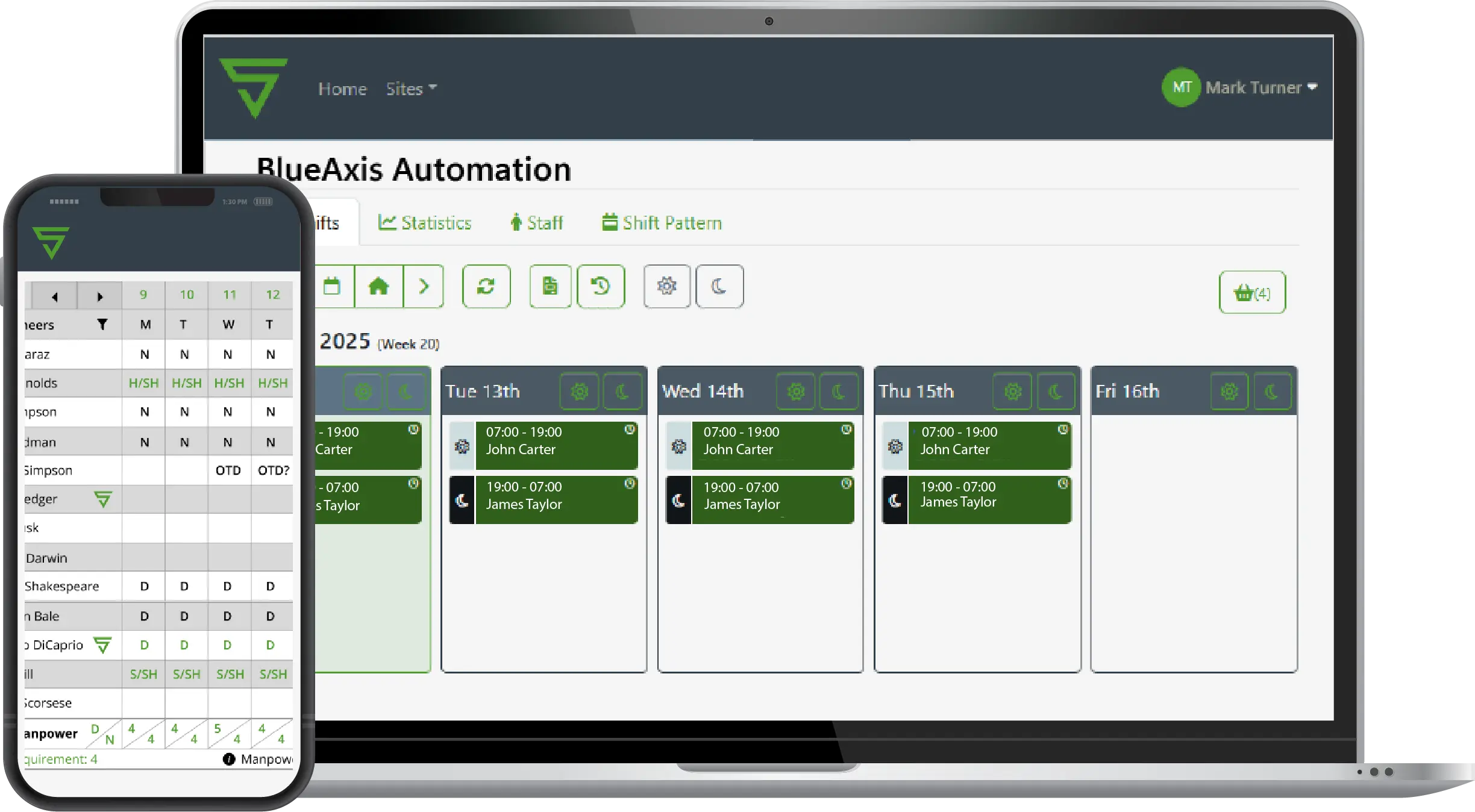View shift change history with clock icon
This screenshot has width=1475, height=812.
[601, 287]
